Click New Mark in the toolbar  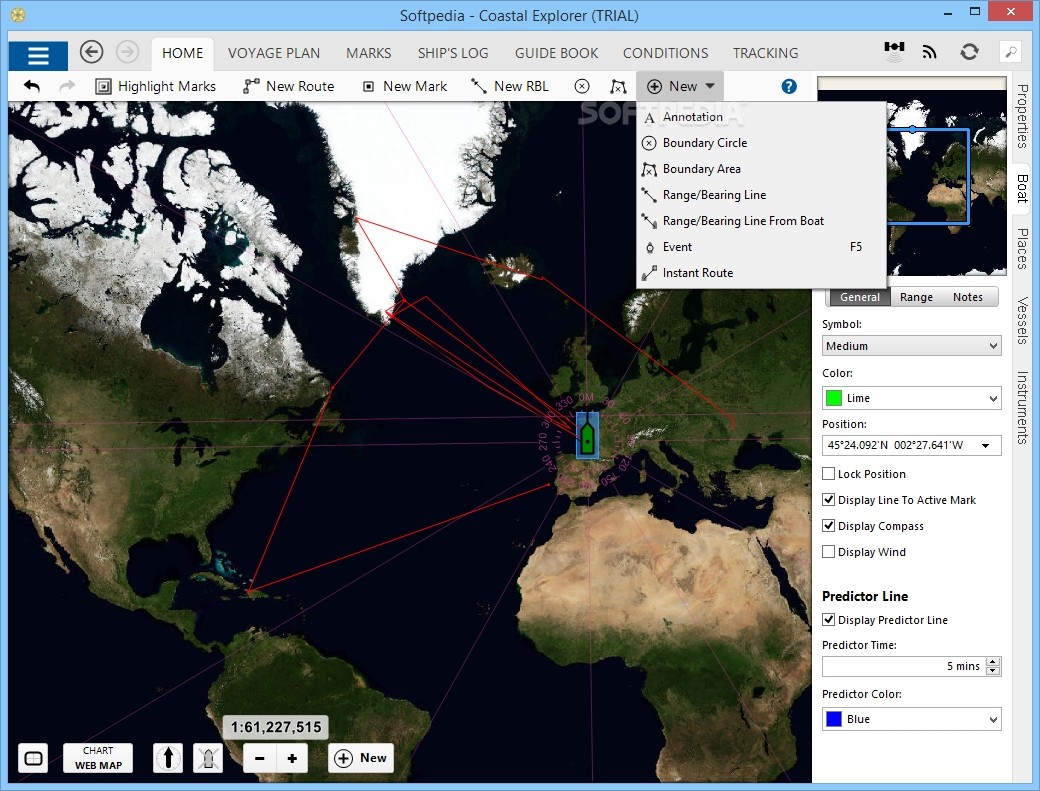(405, 86)
